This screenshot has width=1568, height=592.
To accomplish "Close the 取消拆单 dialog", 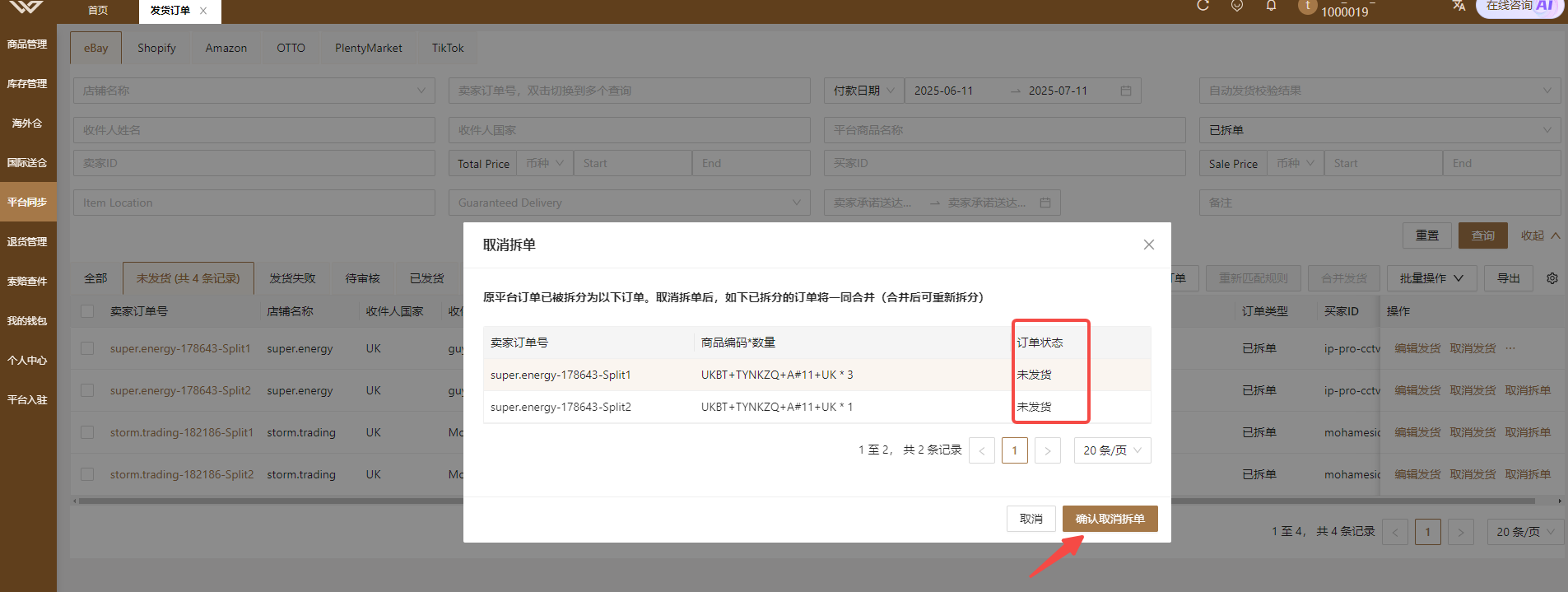I will click(1149, 245).
